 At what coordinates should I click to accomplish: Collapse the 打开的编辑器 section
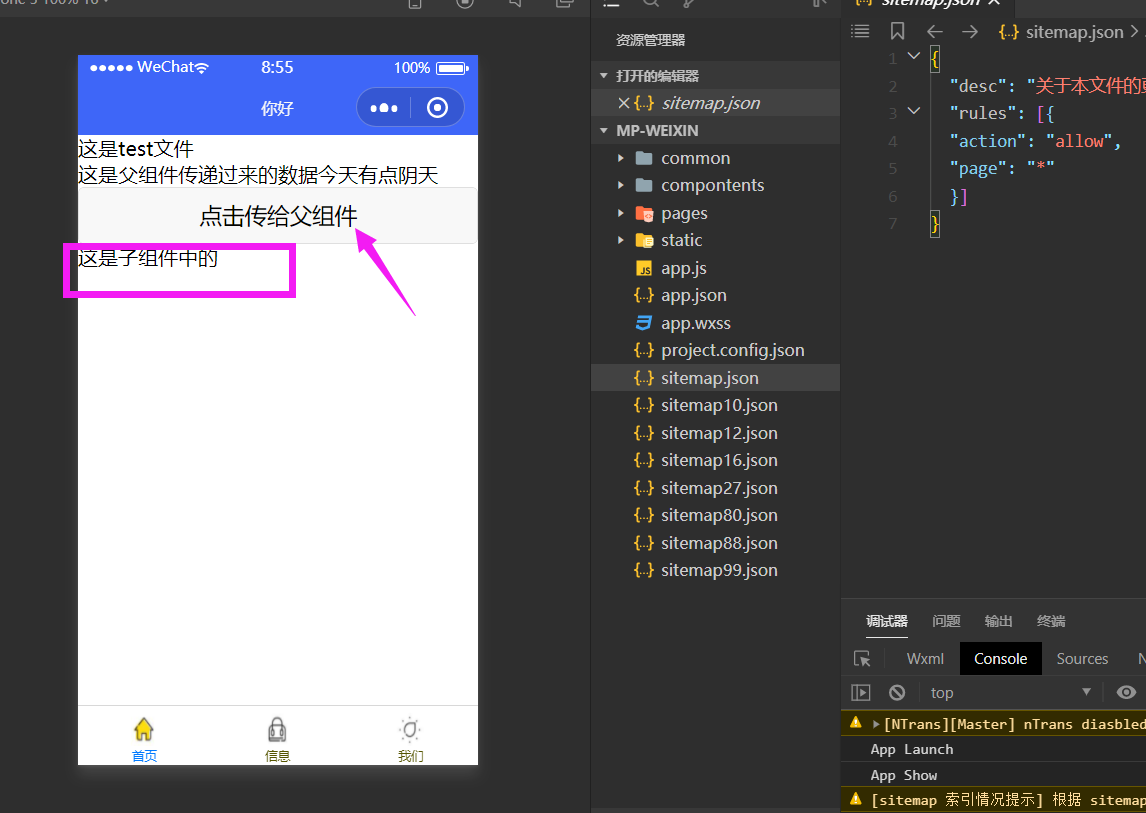[604, 76]
